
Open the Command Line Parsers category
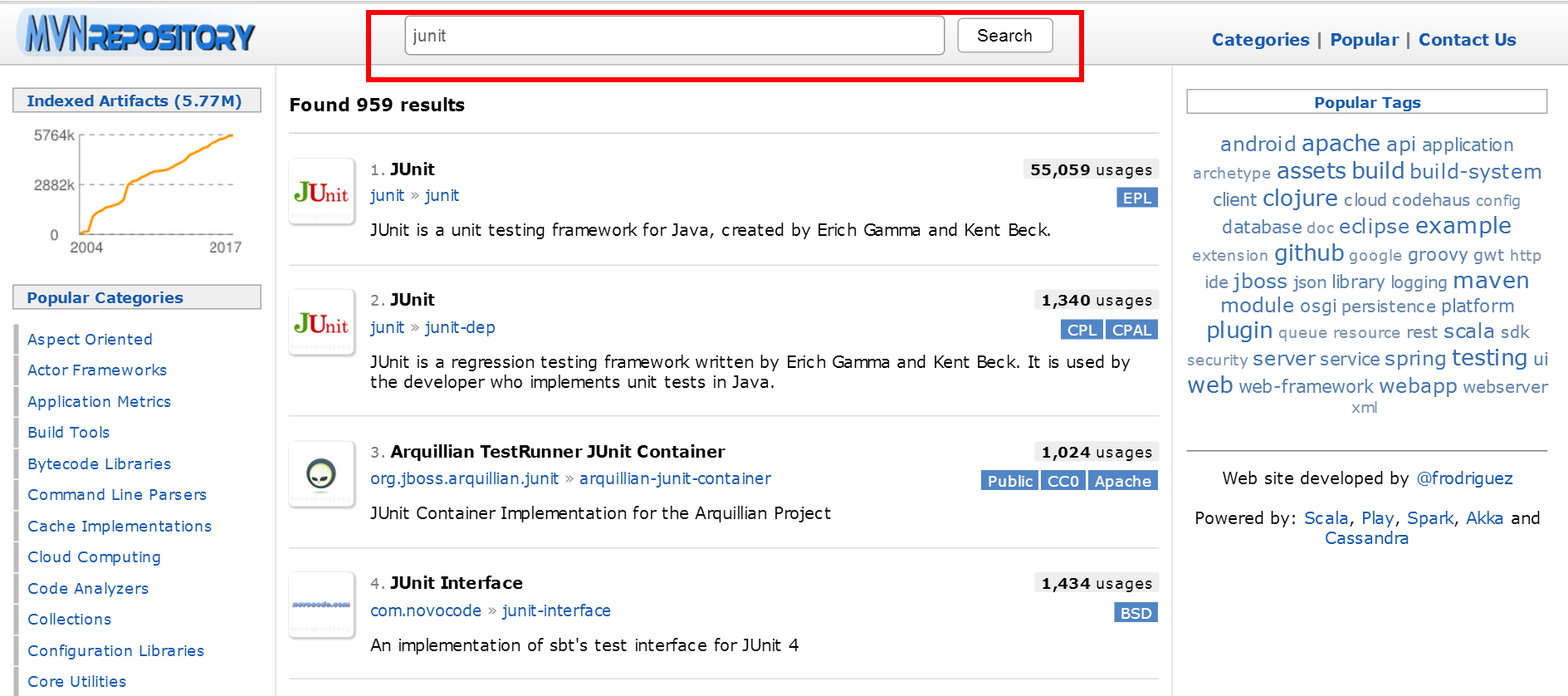[x=117, y=494]
